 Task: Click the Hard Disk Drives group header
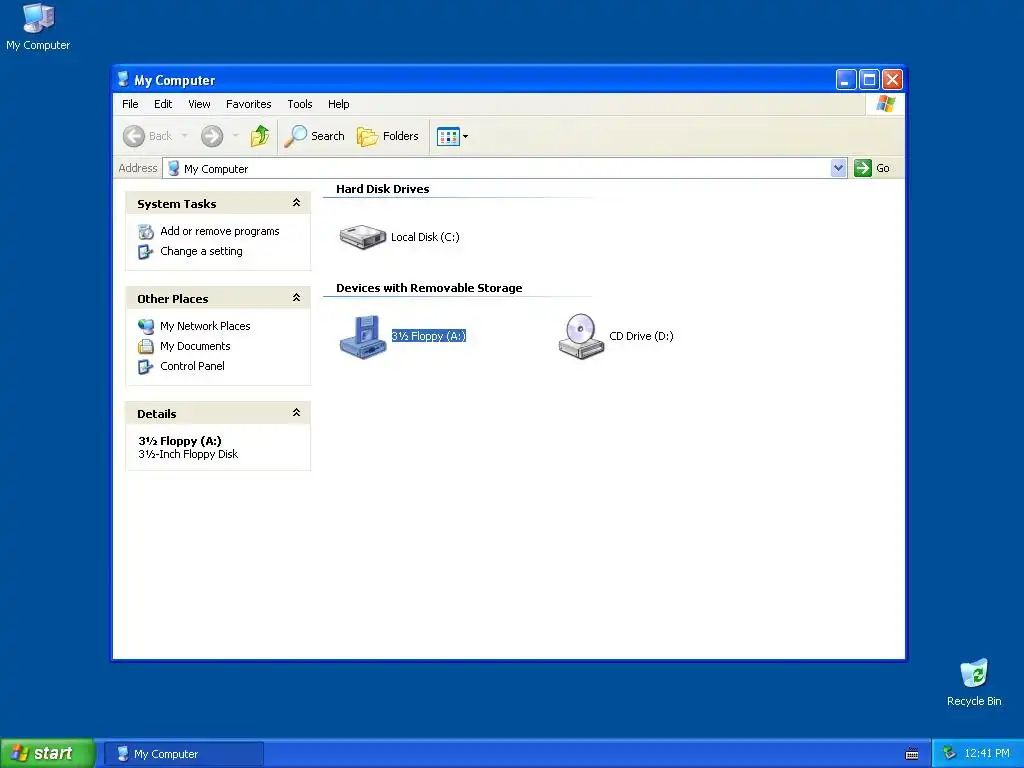click(383, 189)
